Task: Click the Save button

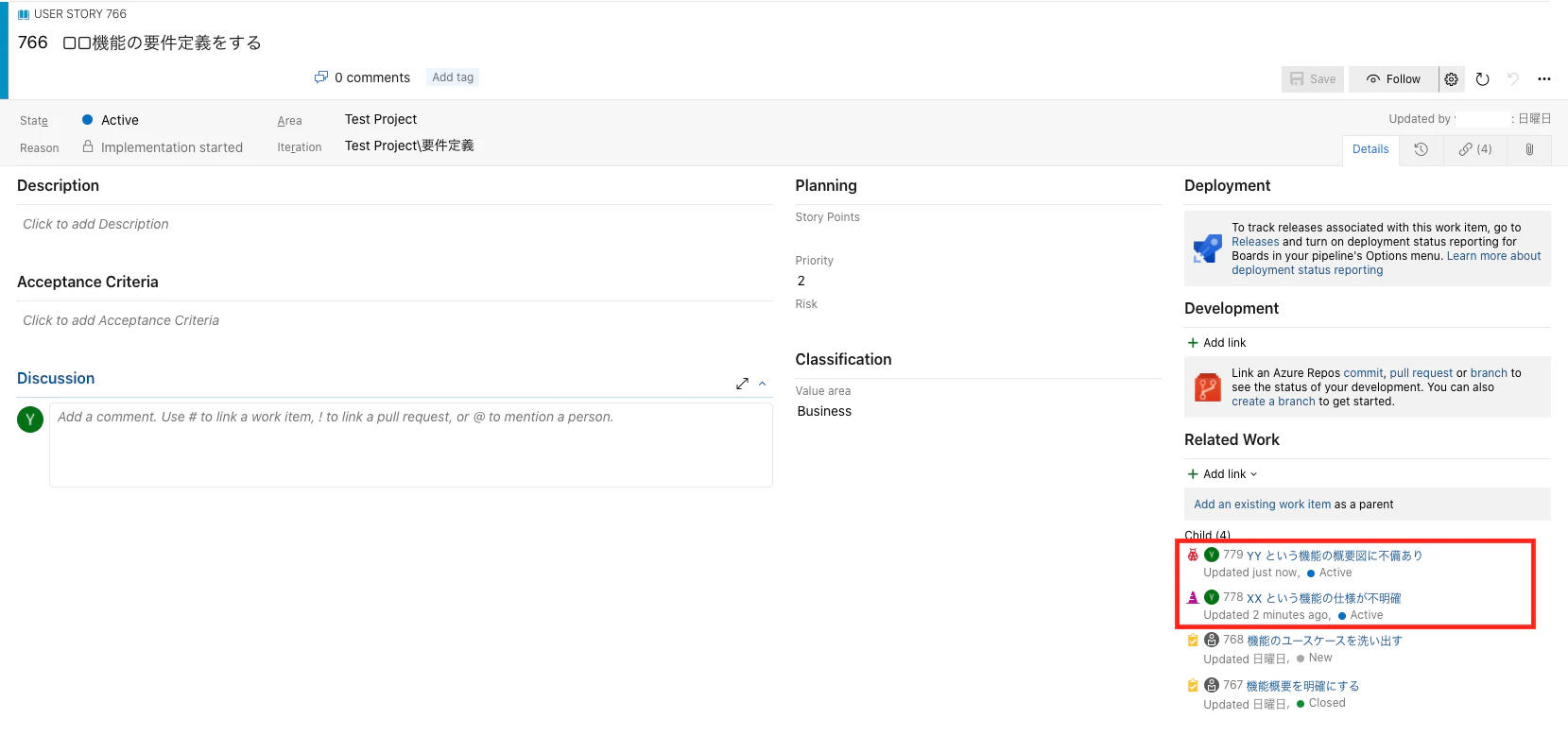Action: click(x=1313, y=79)
